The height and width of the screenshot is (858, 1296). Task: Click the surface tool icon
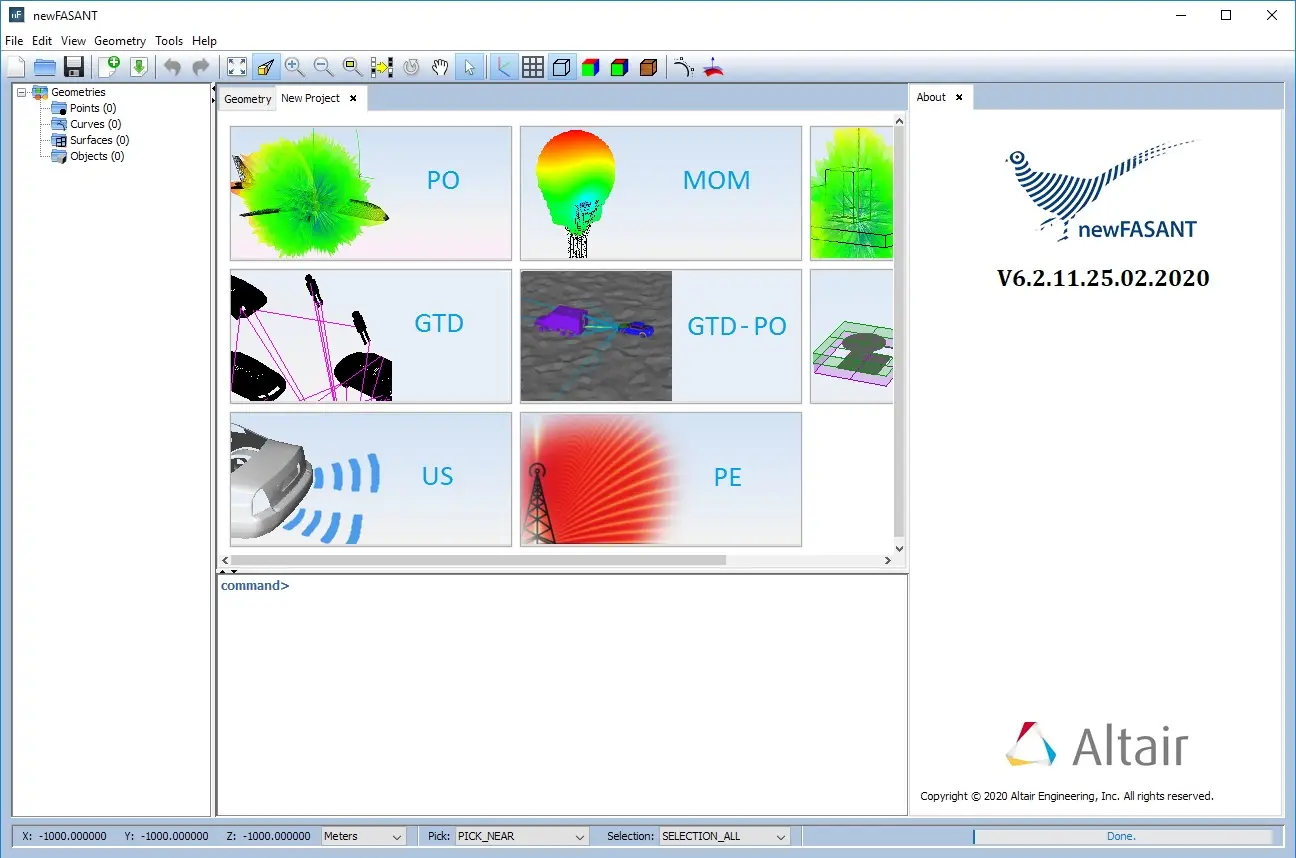tap(713, 67)
